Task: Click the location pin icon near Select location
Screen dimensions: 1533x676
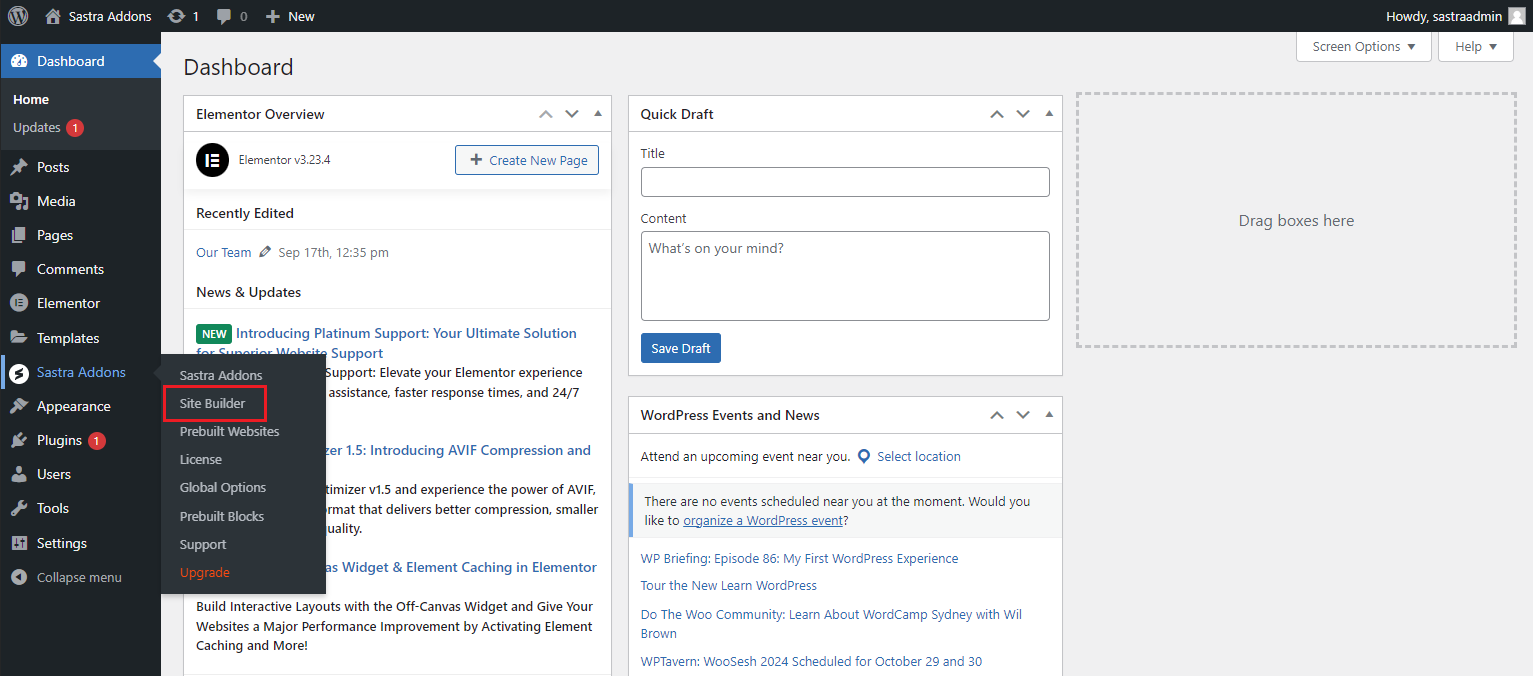Action: tap(864, 456)
